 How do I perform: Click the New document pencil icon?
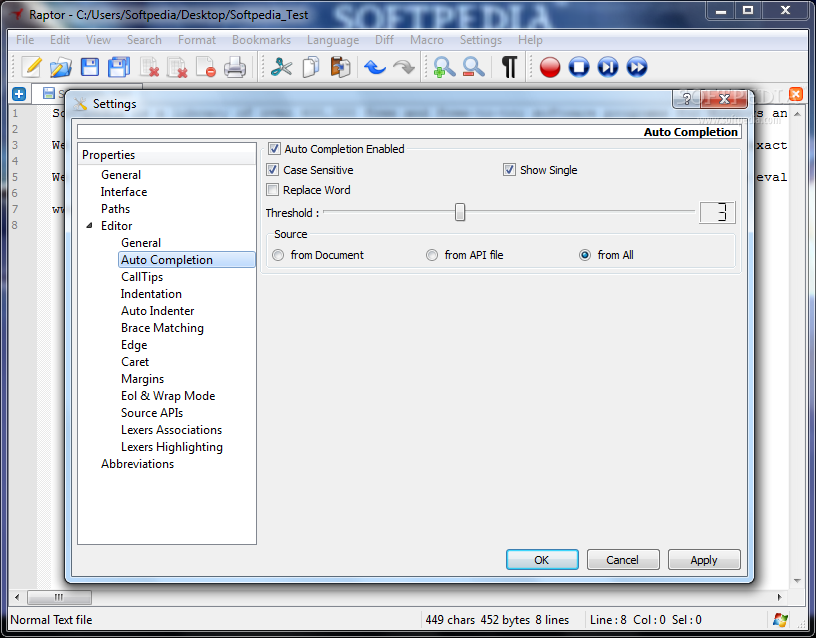pyautogui.click(x=31, y=67)
